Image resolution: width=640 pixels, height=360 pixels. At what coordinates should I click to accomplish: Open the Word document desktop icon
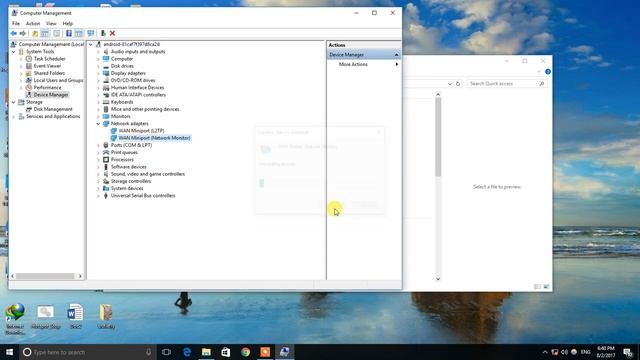point(76,317)
